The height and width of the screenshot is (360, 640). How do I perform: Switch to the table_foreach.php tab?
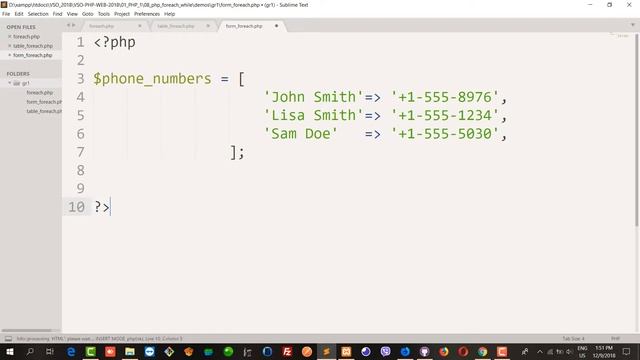click(180, 26)
